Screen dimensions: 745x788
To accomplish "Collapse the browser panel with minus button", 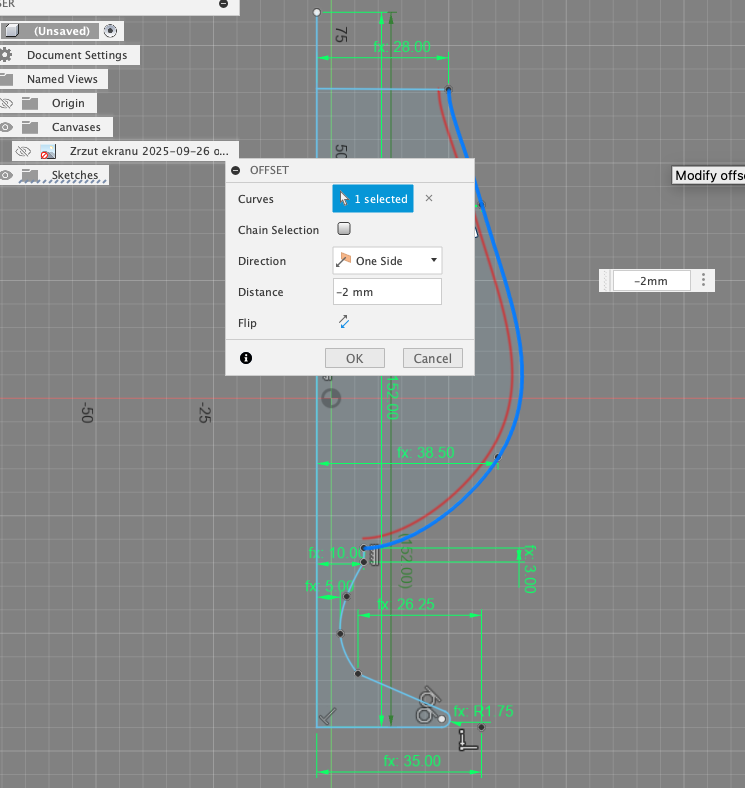I will 223,5.
